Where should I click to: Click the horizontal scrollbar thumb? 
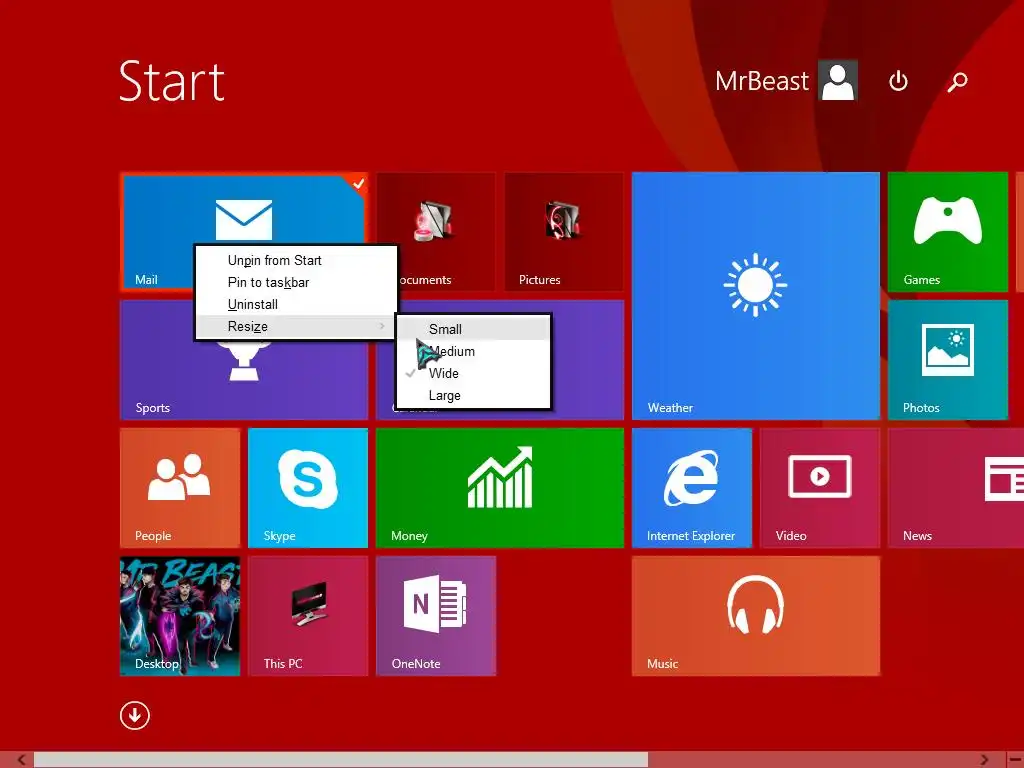click(x=341, y=760)
